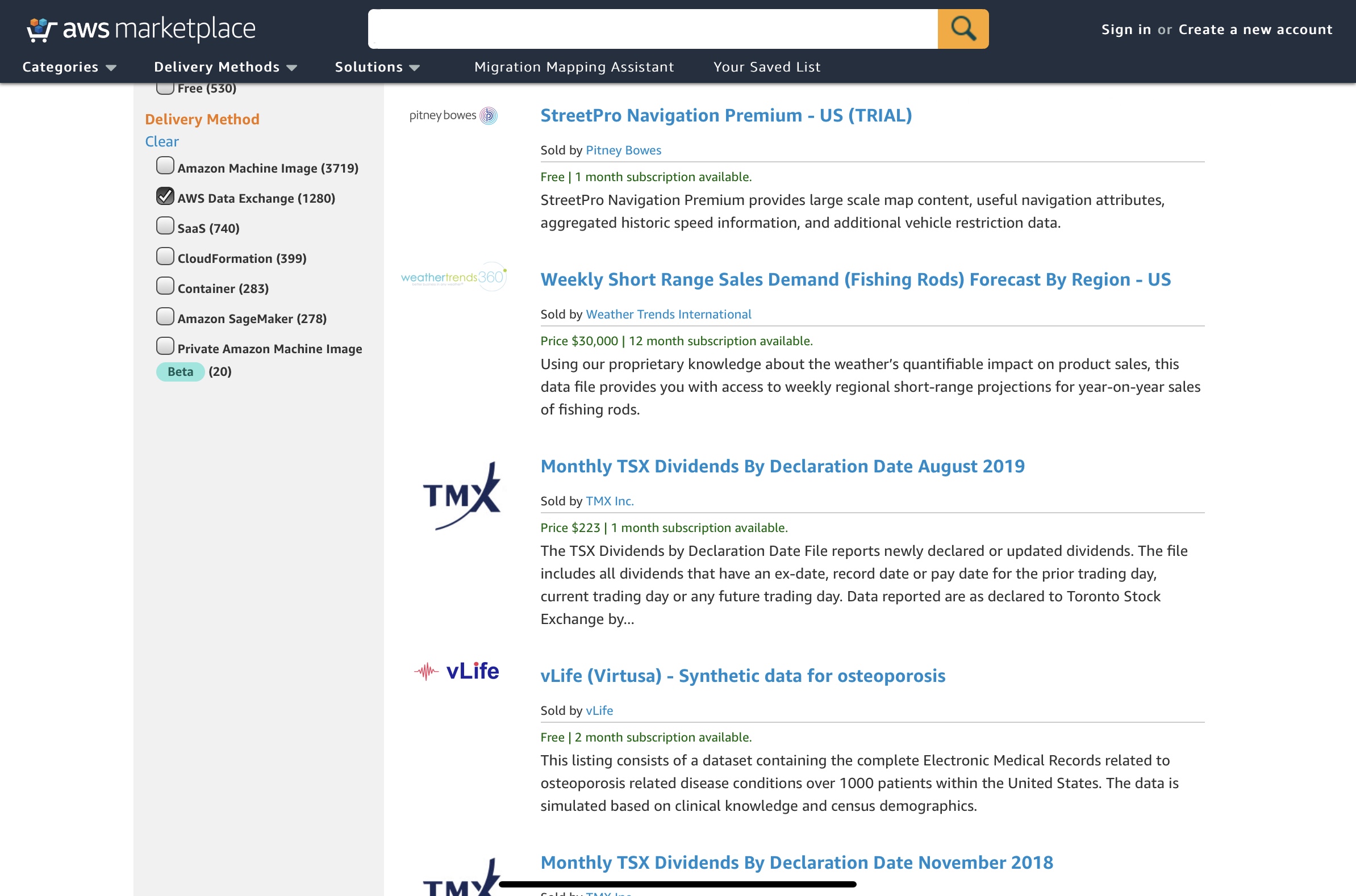Click Create a new account link
1356x896 pixels.
[x=1255, y=29]
